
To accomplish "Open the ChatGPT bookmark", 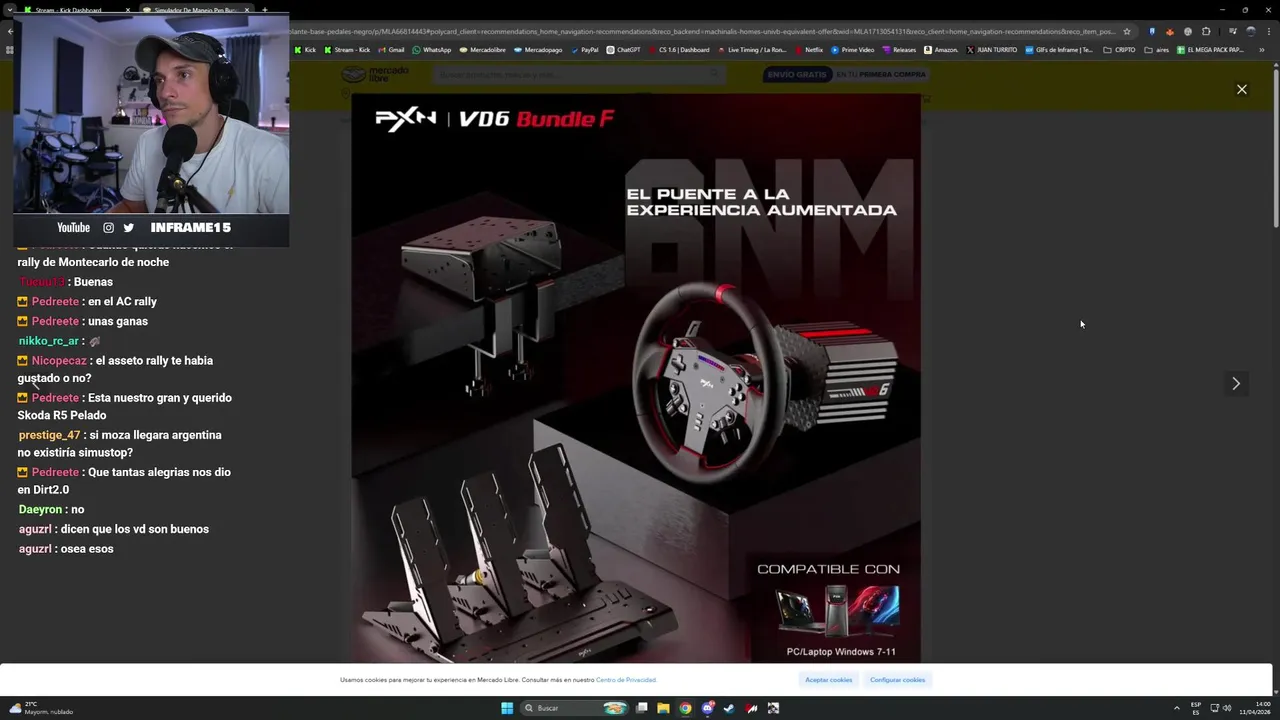I will 623,49.
